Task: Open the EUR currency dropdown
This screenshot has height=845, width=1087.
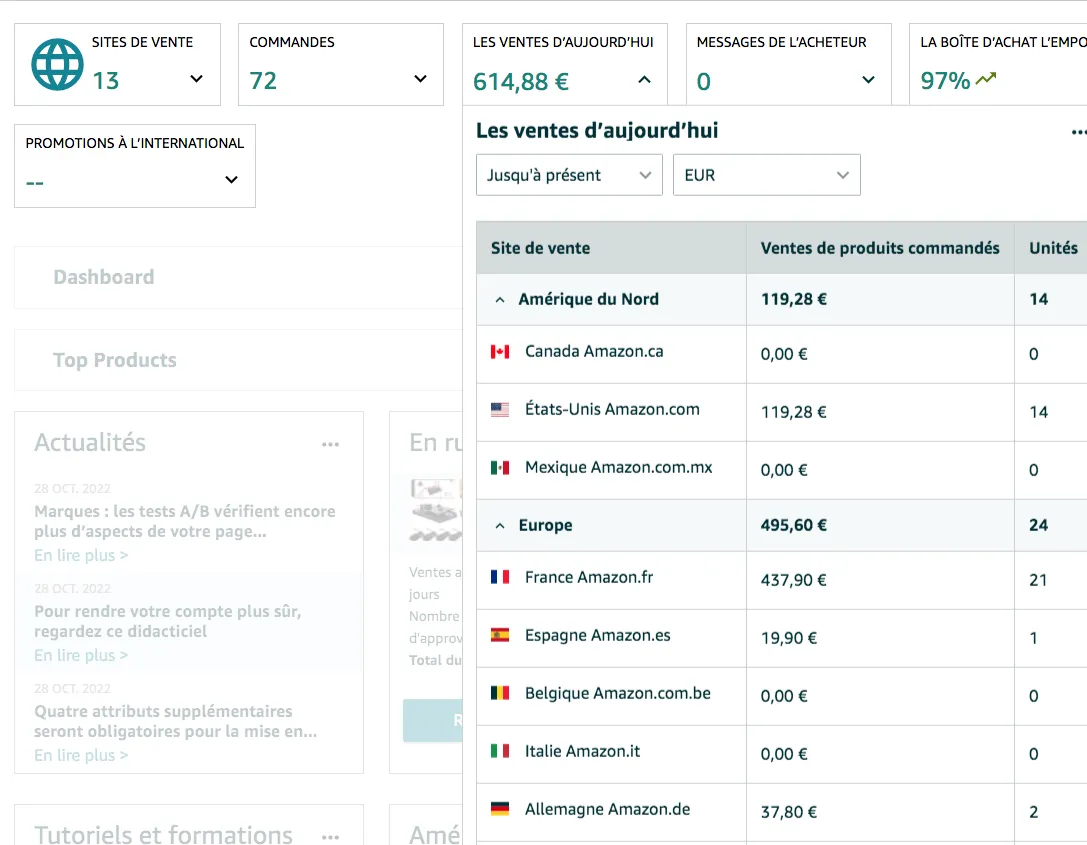Action: 767,175
